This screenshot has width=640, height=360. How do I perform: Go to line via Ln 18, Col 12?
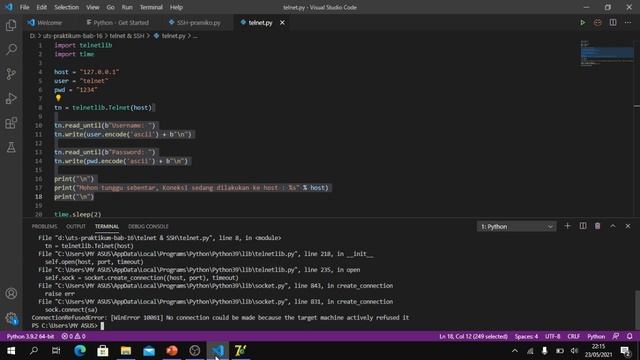[473, 336]
